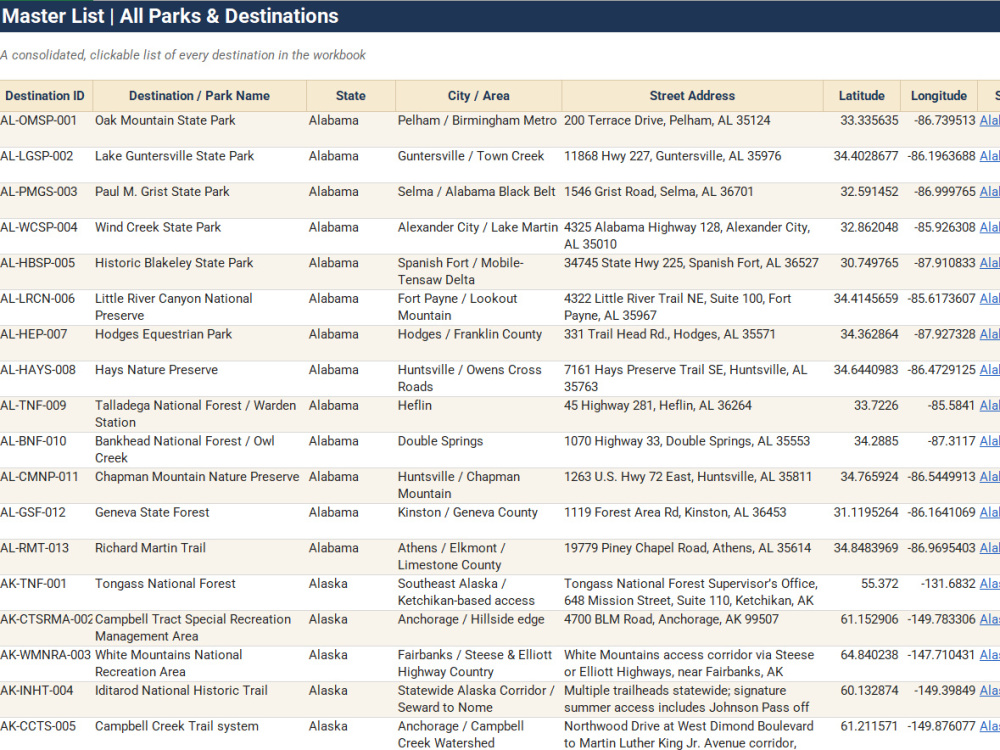Select cell AL-TNF-009
The image size is (1000, 750).
click(x=46, y=415)
